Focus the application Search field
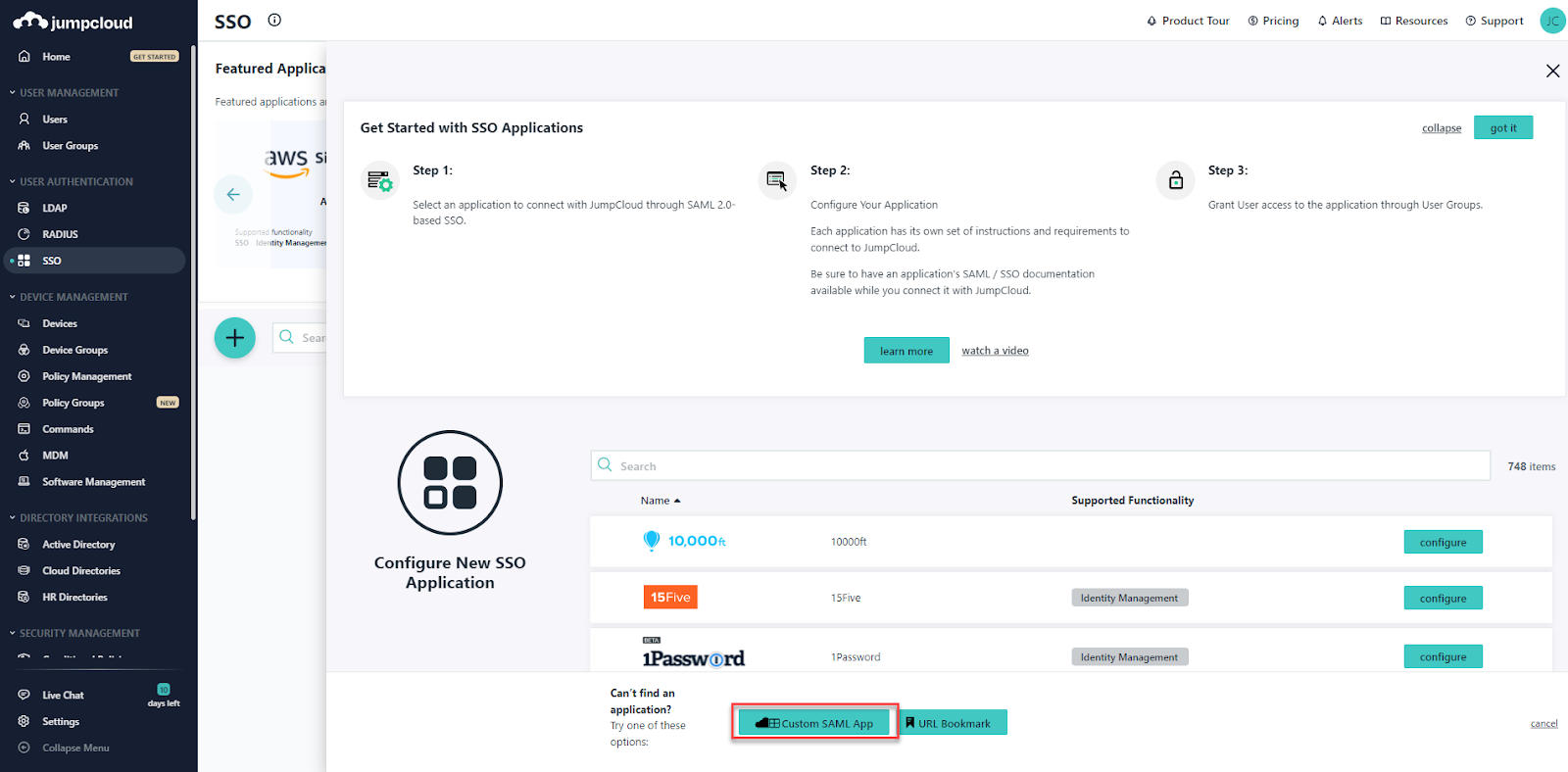 click(x=1041, y=465)
